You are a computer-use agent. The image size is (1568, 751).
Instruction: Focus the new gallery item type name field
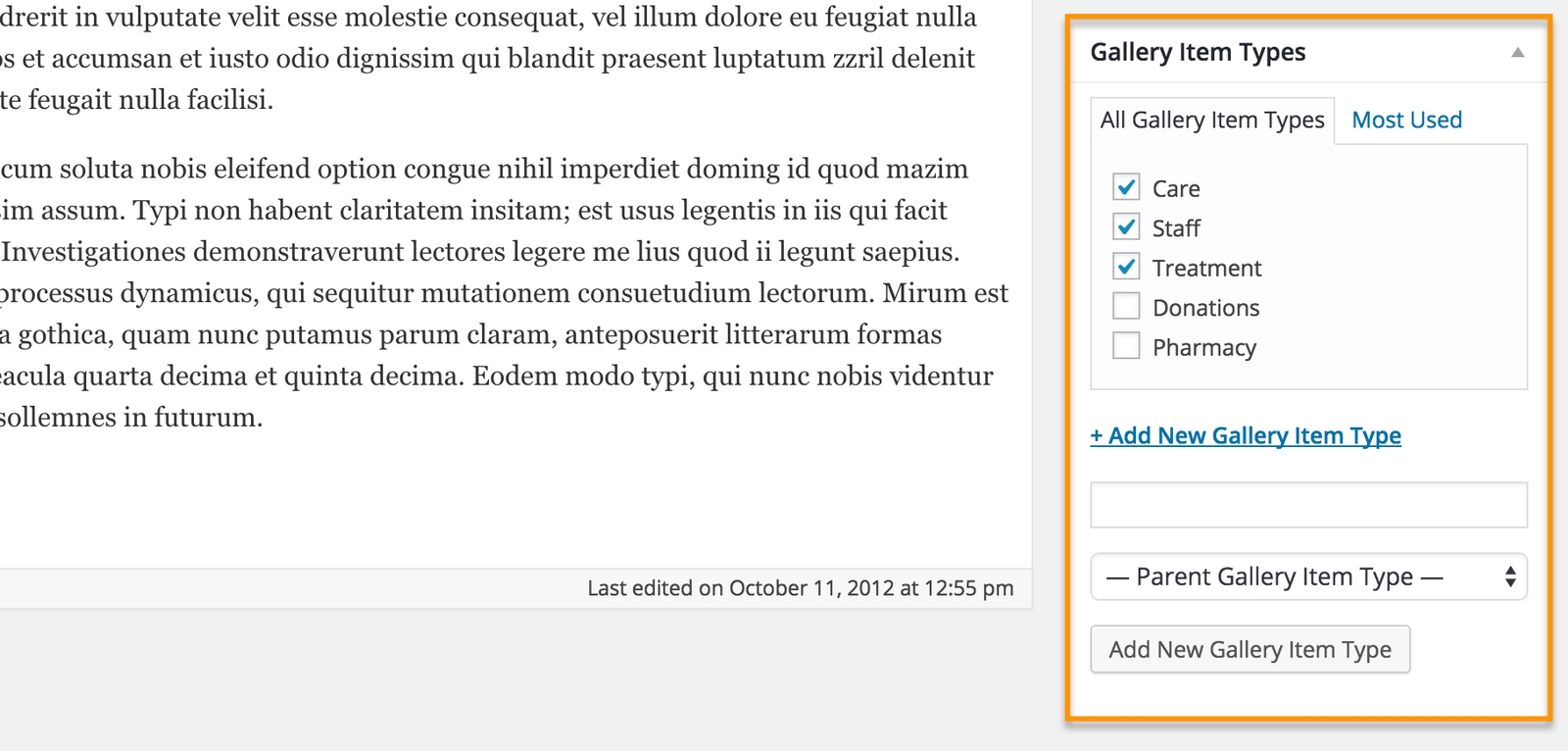(x=1308, y=505)
